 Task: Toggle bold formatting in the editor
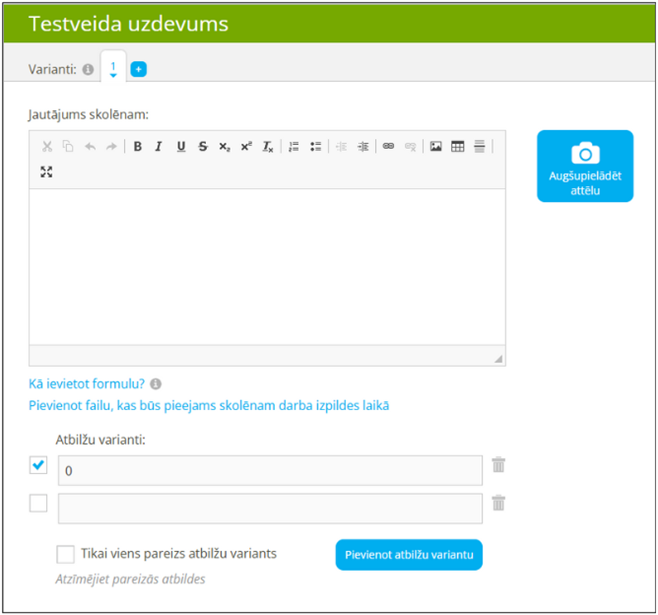tap(137, 147)
